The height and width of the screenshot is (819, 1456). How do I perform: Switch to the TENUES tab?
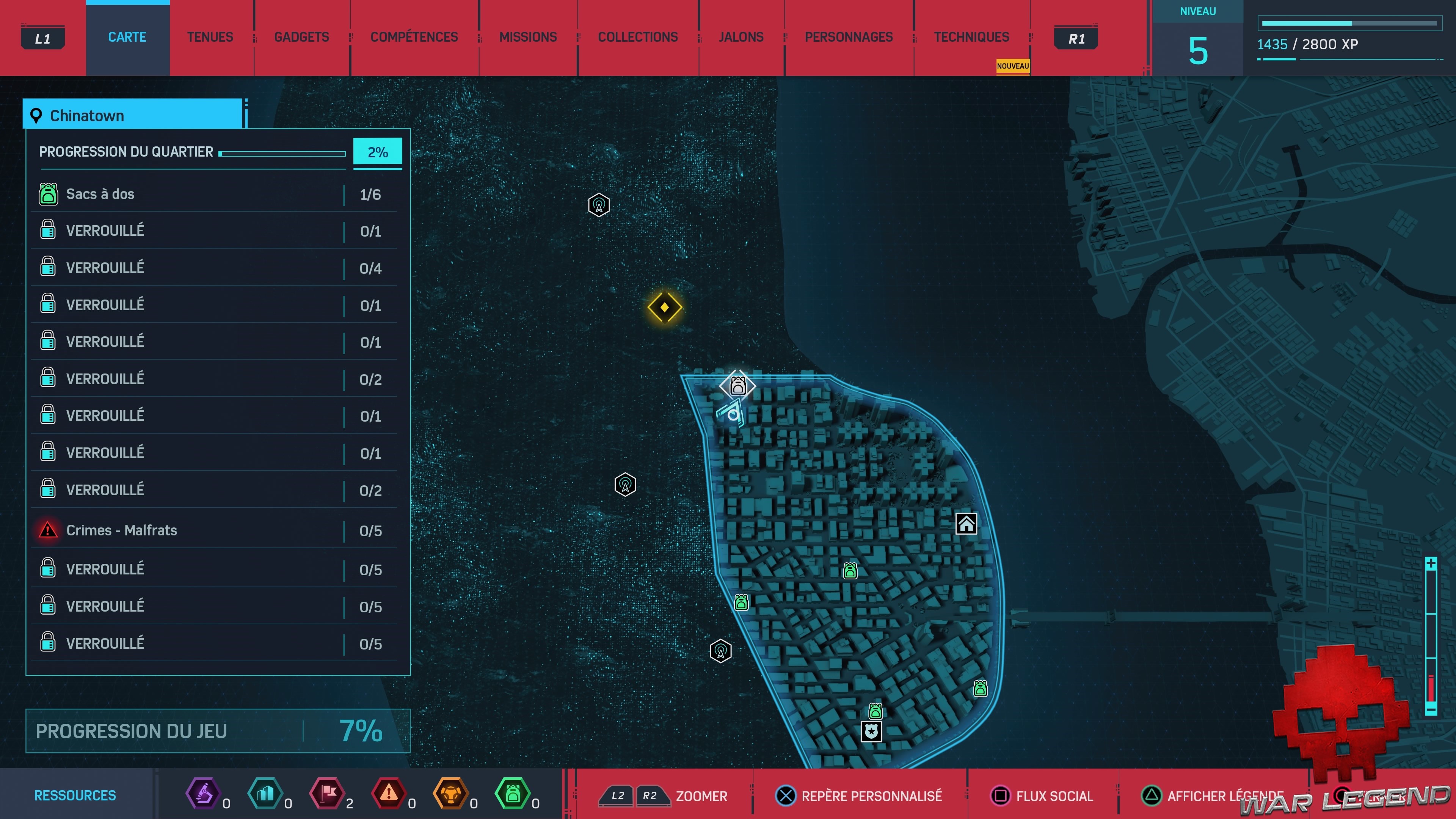click(210, 37)
